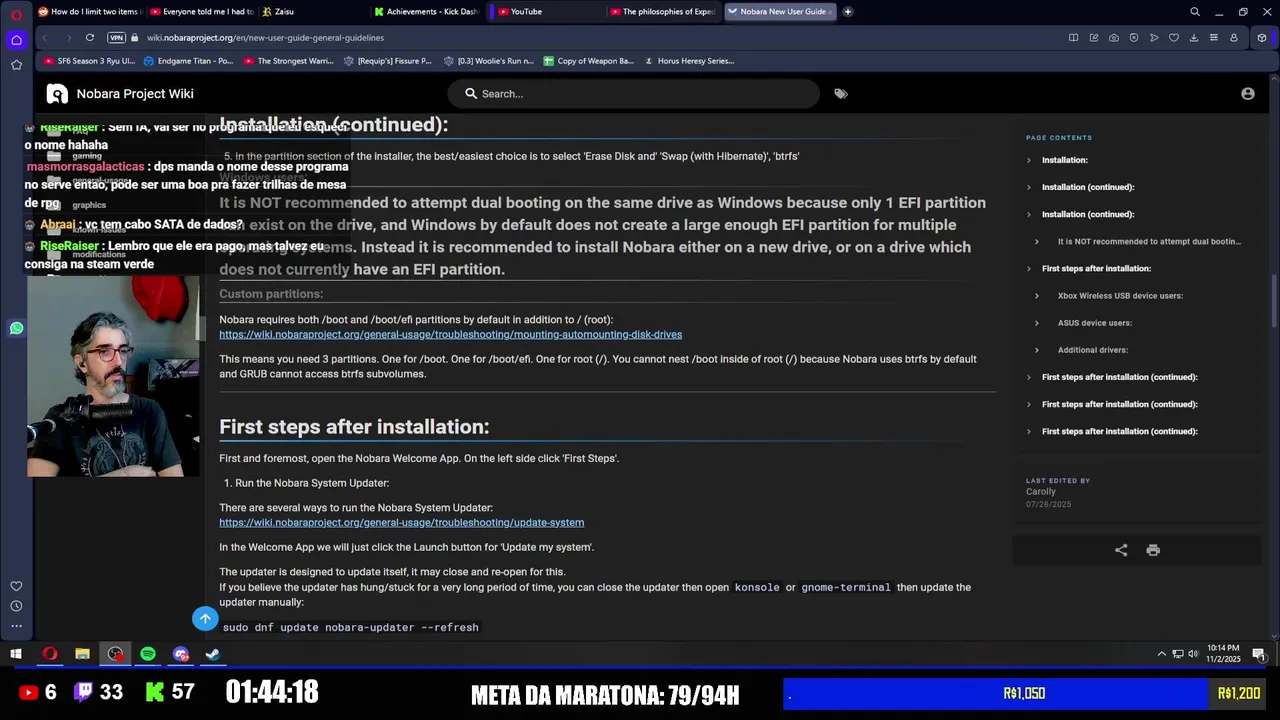Expand 'Additional drivers:' contents entry

[x=1092, y=350]
